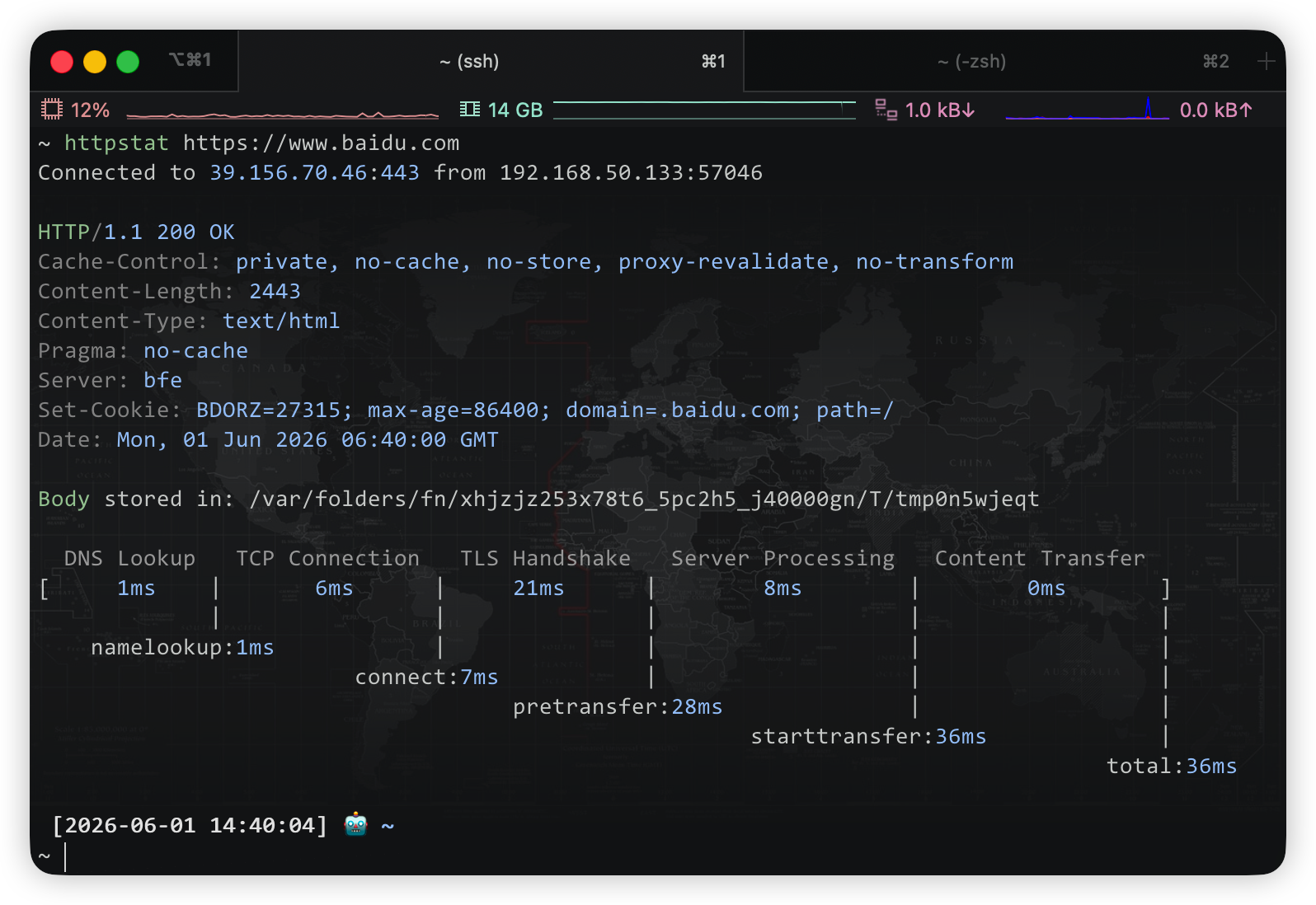This screenshot has width=1316, height=905.
Task: Click the DNS Lookup heading
Action: [x=129, y=558]
